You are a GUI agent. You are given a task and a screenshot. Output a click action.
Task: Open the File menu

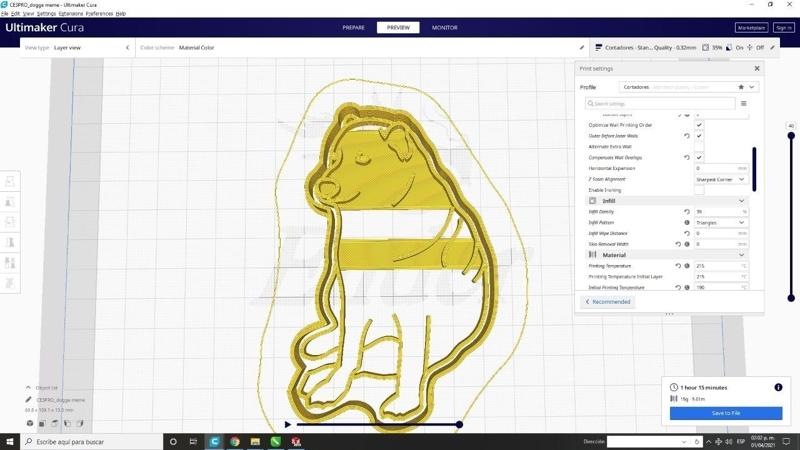(x=5, y=14)
